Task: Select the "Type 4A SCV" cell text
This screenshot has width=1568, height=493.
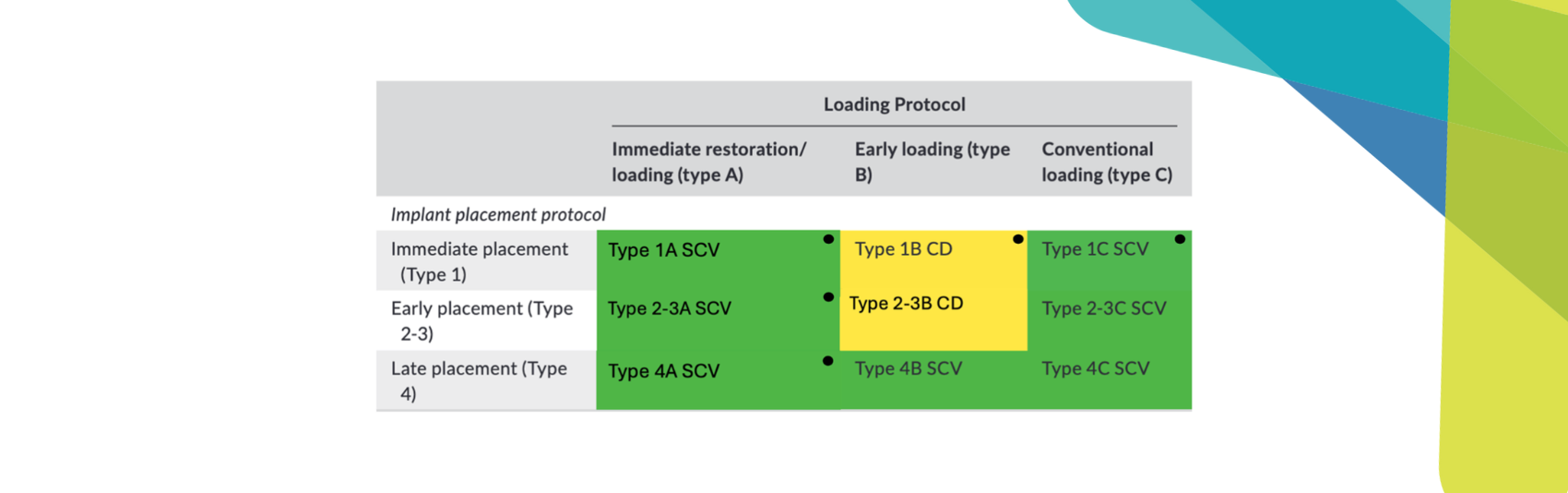Action: (x=663, y=371)
